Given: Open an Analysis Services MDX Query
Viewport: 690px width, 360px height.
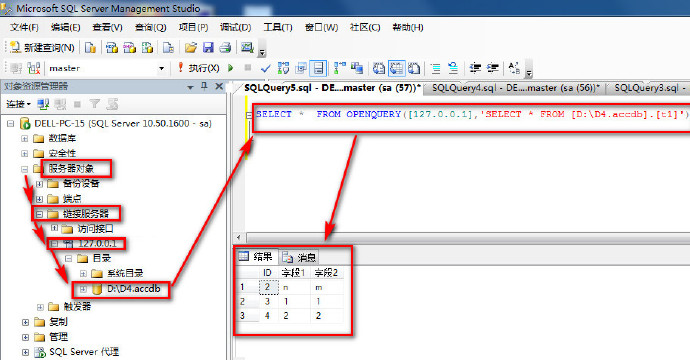Looking at the screenshot, I should click(x=112, y=48).
